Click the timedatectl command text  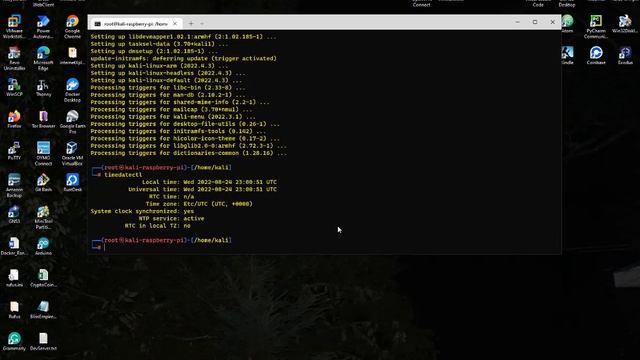point(123,175)
